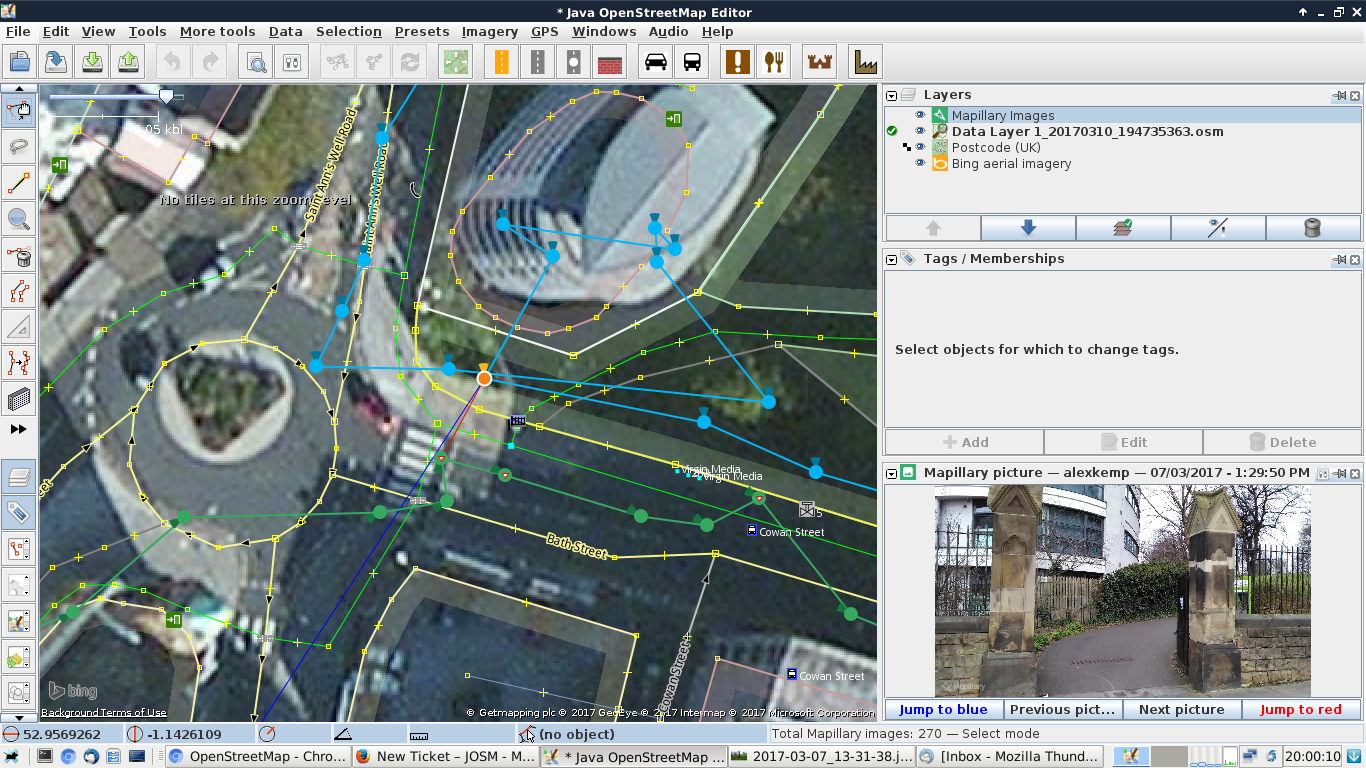Open the Car restrictions preset icon

pos(656,62)
